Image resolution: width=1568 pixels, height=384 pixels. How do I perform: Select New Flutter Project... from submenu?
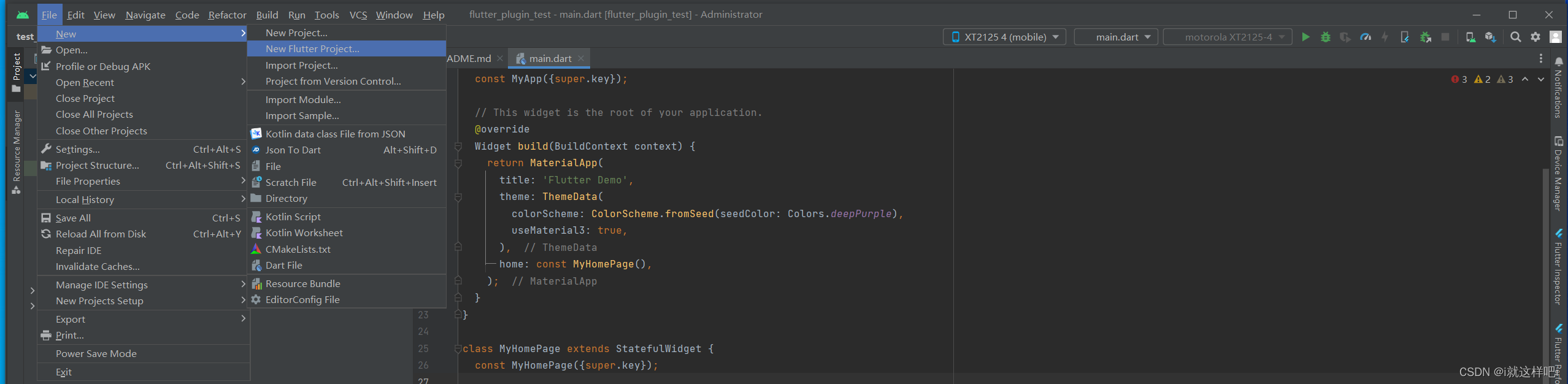[347, 48]
